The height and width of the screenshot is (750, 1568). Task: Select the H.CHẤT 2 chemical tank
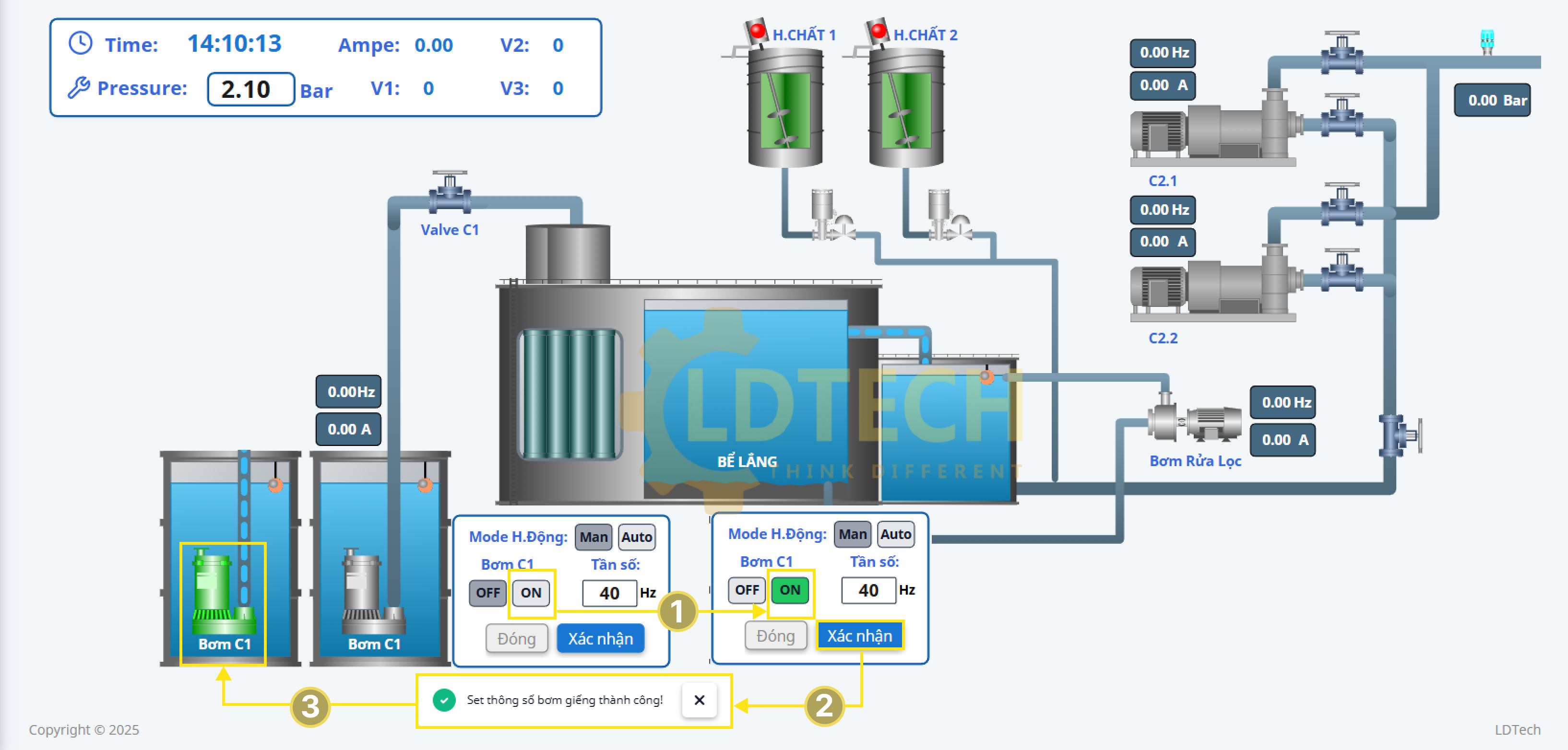906,108
